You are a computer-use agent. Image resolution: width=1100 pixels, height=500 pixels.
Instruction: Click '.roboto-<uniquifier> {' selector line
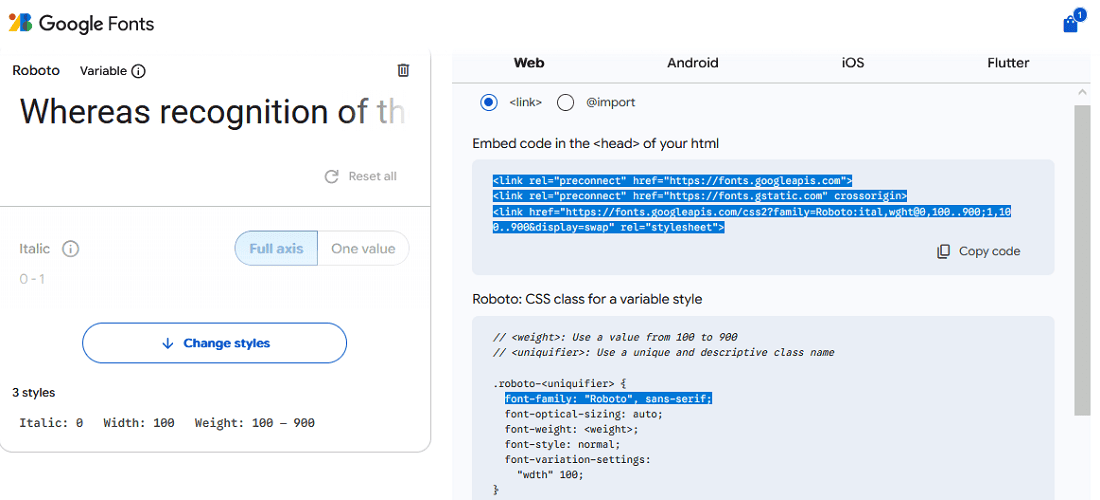point(559,383)
